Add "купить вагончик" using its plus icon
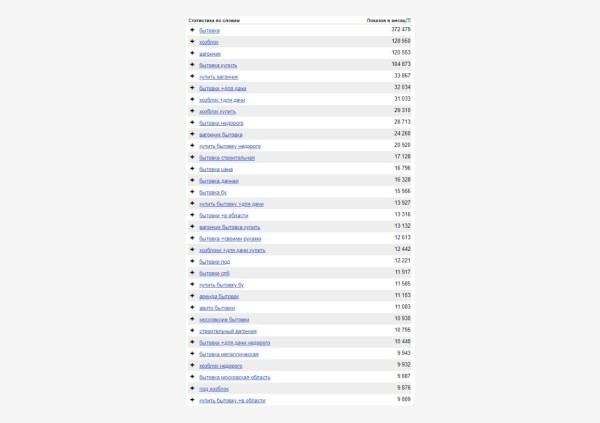Image resolution: width=600 pixels, height=423 pixels. pos(192,76)
